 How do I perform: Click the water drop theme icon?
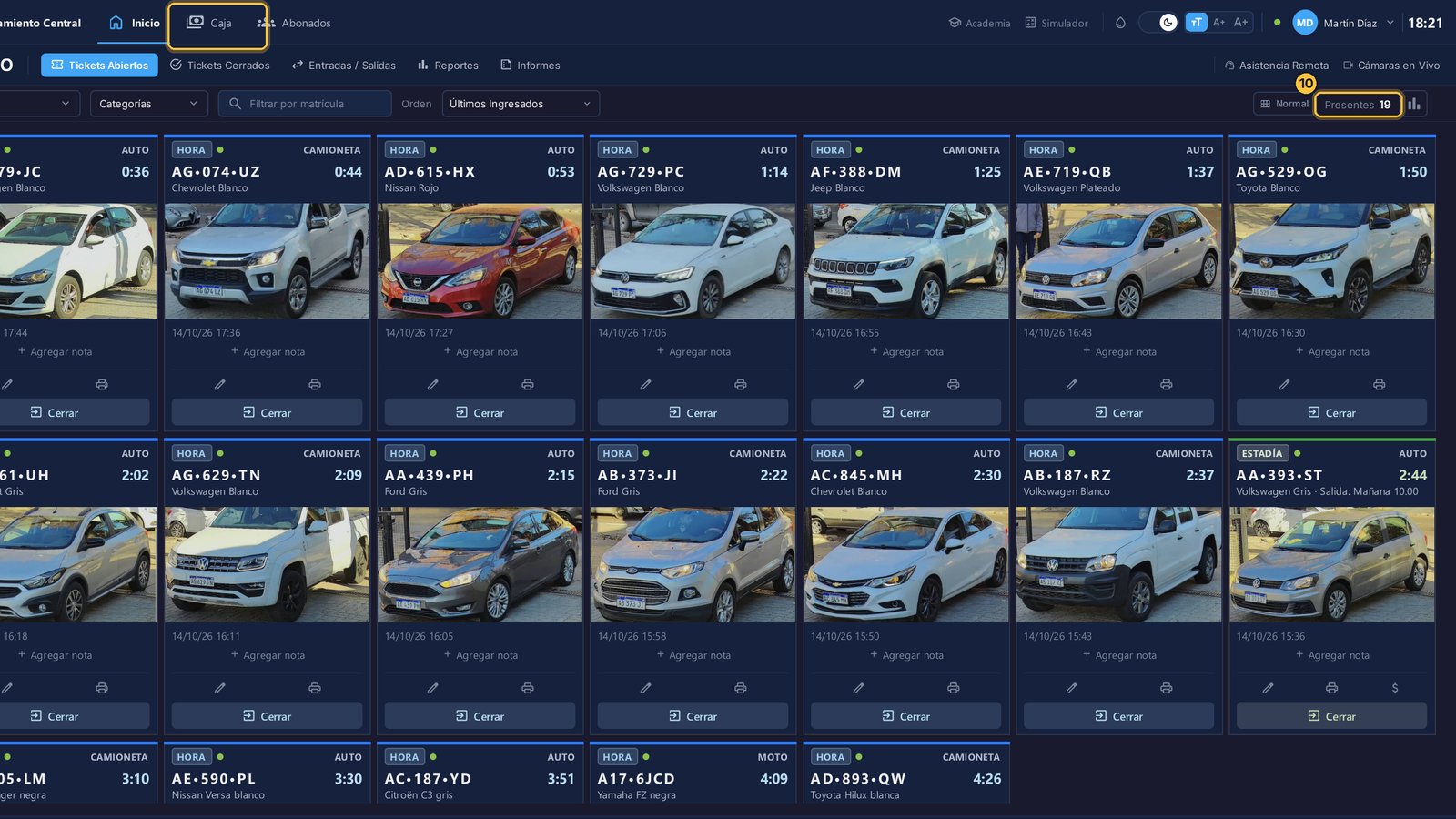1120,23
